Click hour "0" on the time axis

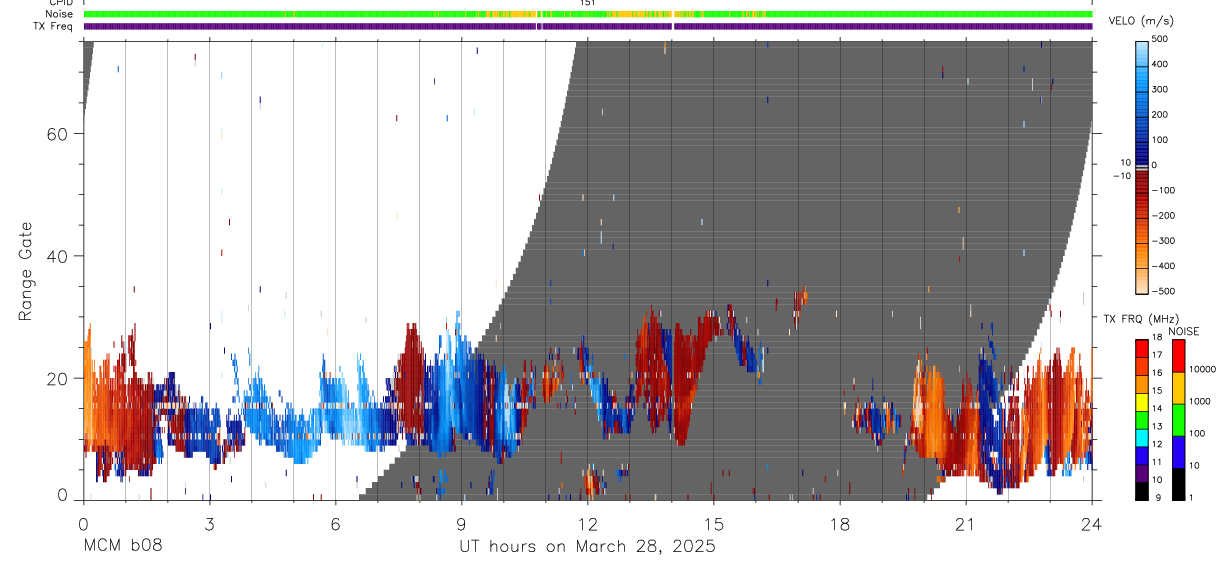pyautogui.click(x=83, y=523)
